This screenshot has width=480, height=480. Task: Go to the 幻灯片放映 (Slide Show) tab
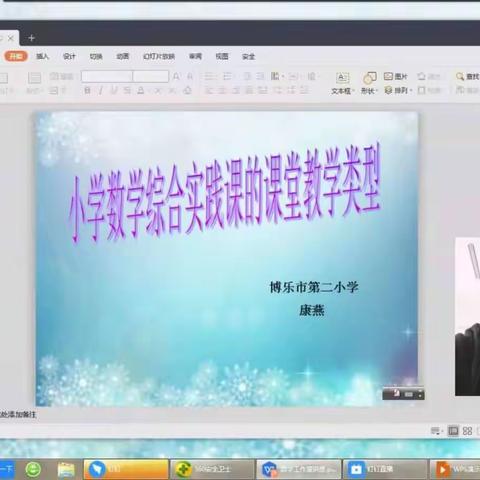tap(159, 56)
